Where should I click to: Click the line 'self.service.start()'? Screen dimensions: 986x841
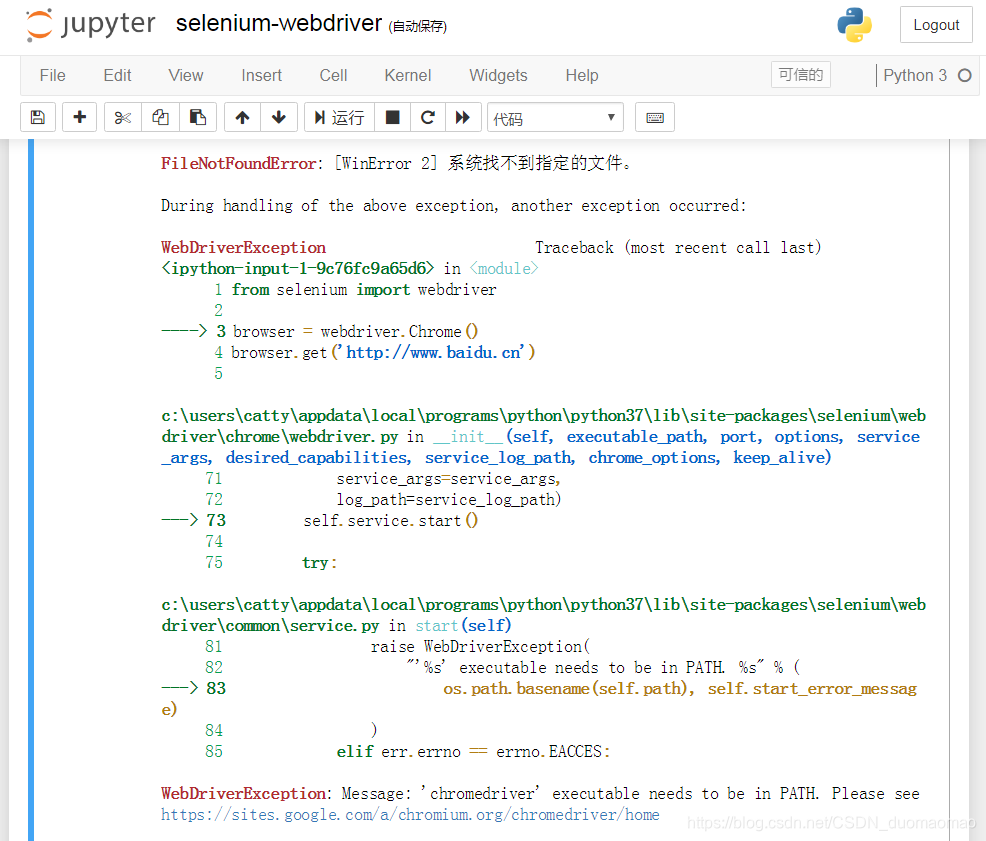pyautogui.click(x=391, y=521)
